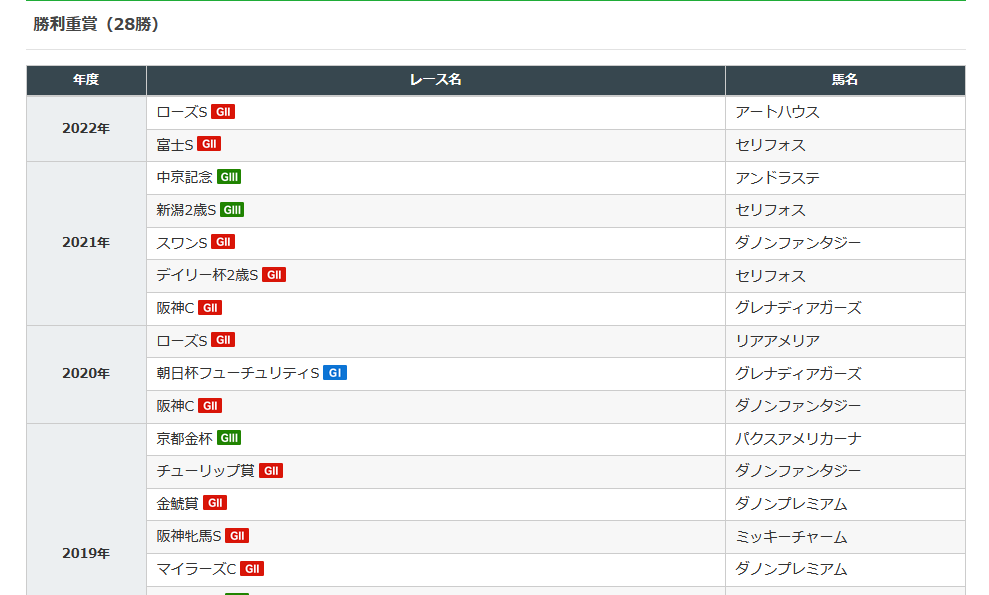Screen dimensions: 989x595
Task: Click the green GIII badge beside 京都金杯
Action: click(x=229, y=437)
